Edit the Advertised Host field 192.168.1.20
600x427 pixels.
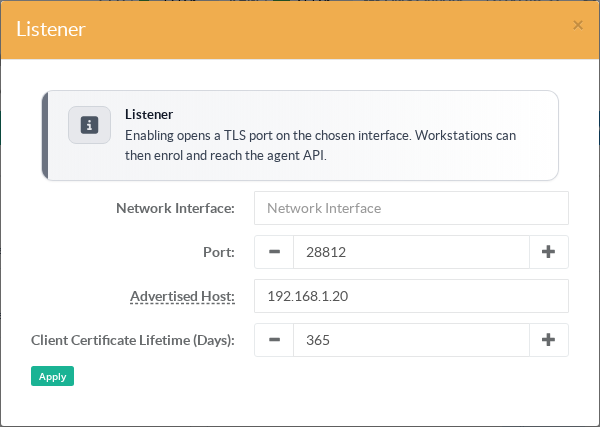[x=411, y=296]
